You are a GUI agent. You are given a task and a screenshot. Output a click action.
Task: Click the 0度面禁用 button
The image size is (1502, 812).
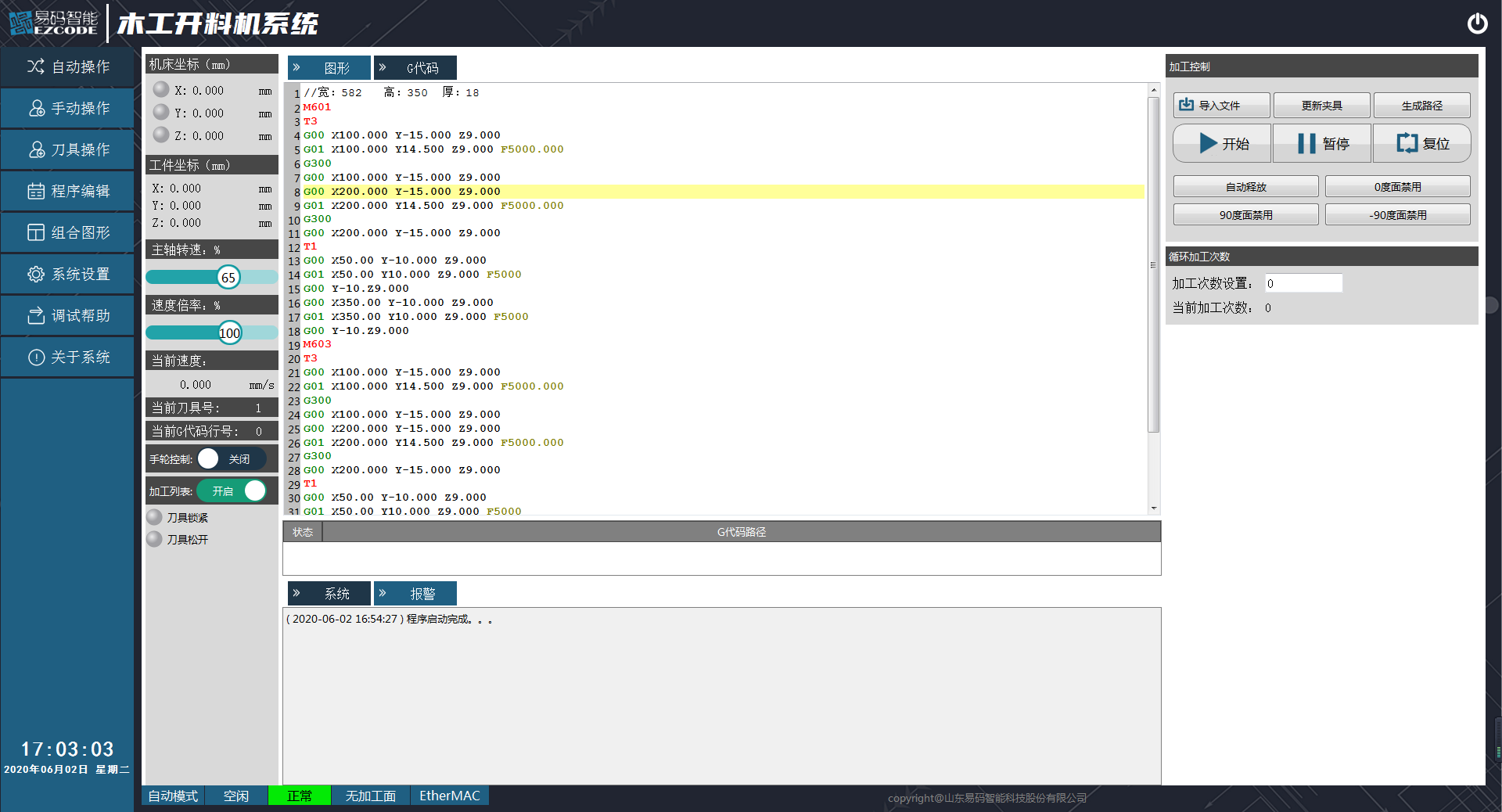pyautogui.click(x=1397, y=187)
